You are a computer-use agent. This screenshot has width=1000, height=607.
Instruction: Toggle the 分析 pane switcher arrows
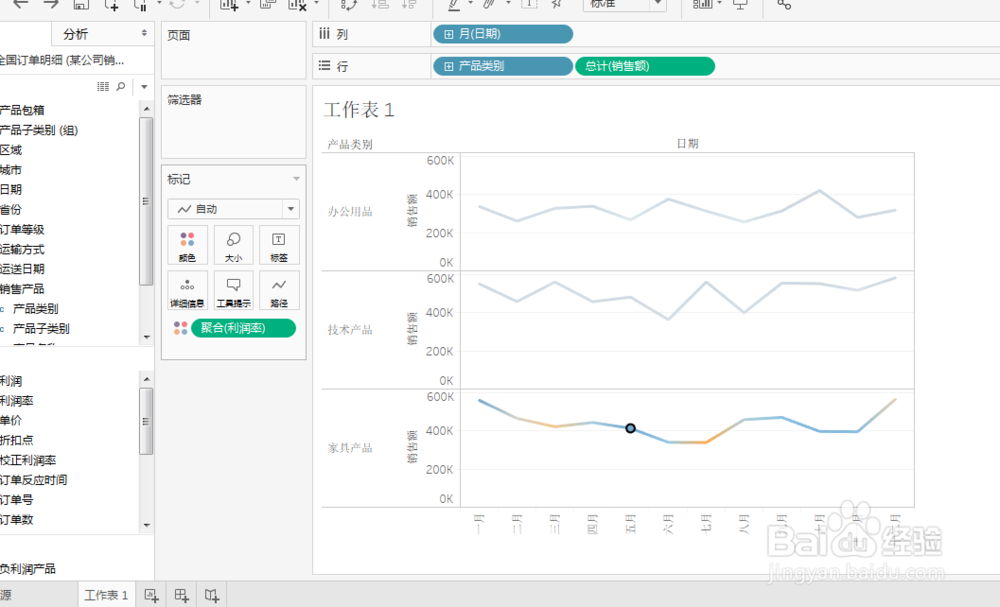144,33
